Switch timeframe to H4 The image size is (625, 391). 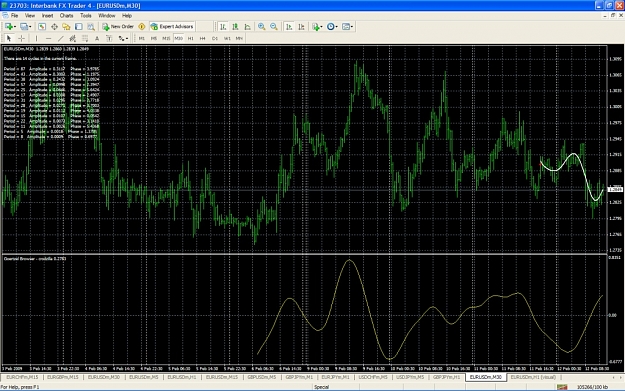point(202,38)
